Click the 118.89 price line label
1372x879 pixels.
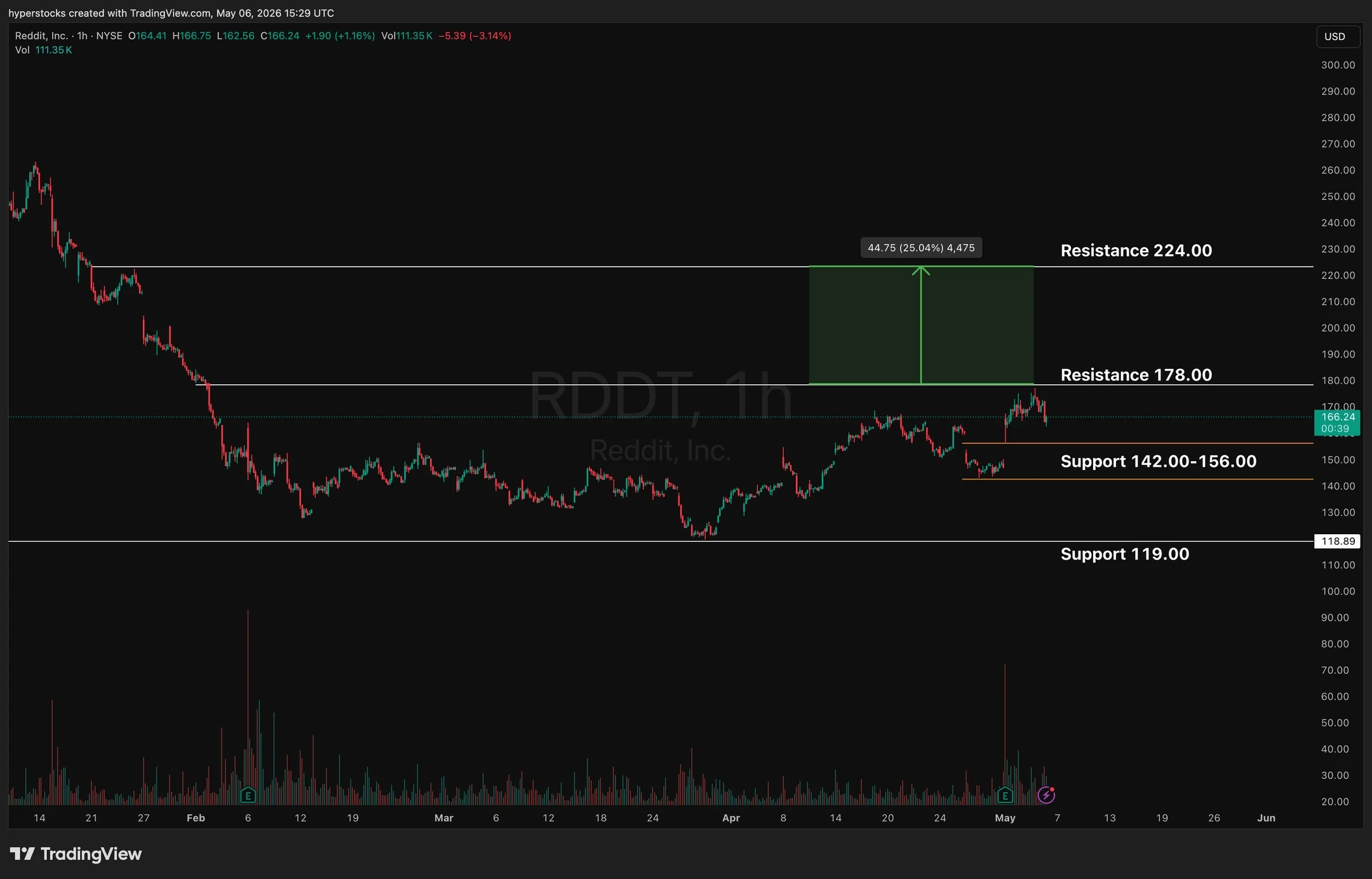click(1337, 541)
